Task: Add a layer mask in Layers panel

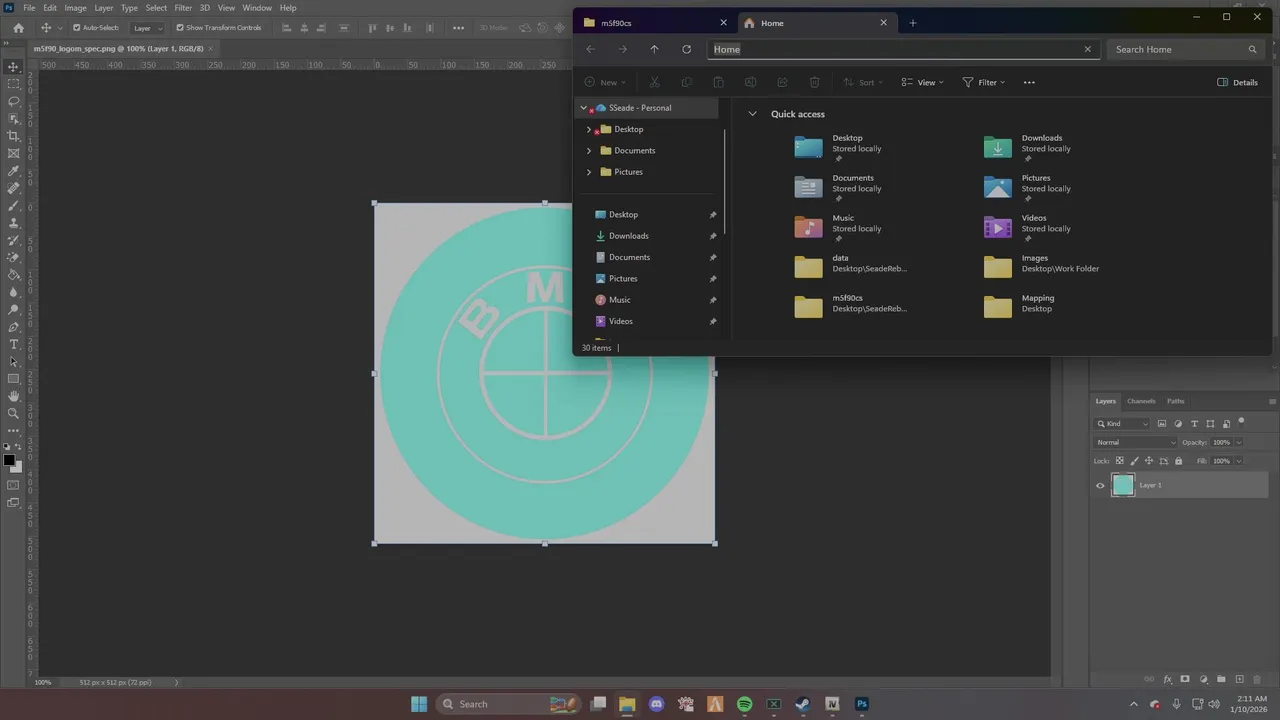Action: 1185,680
